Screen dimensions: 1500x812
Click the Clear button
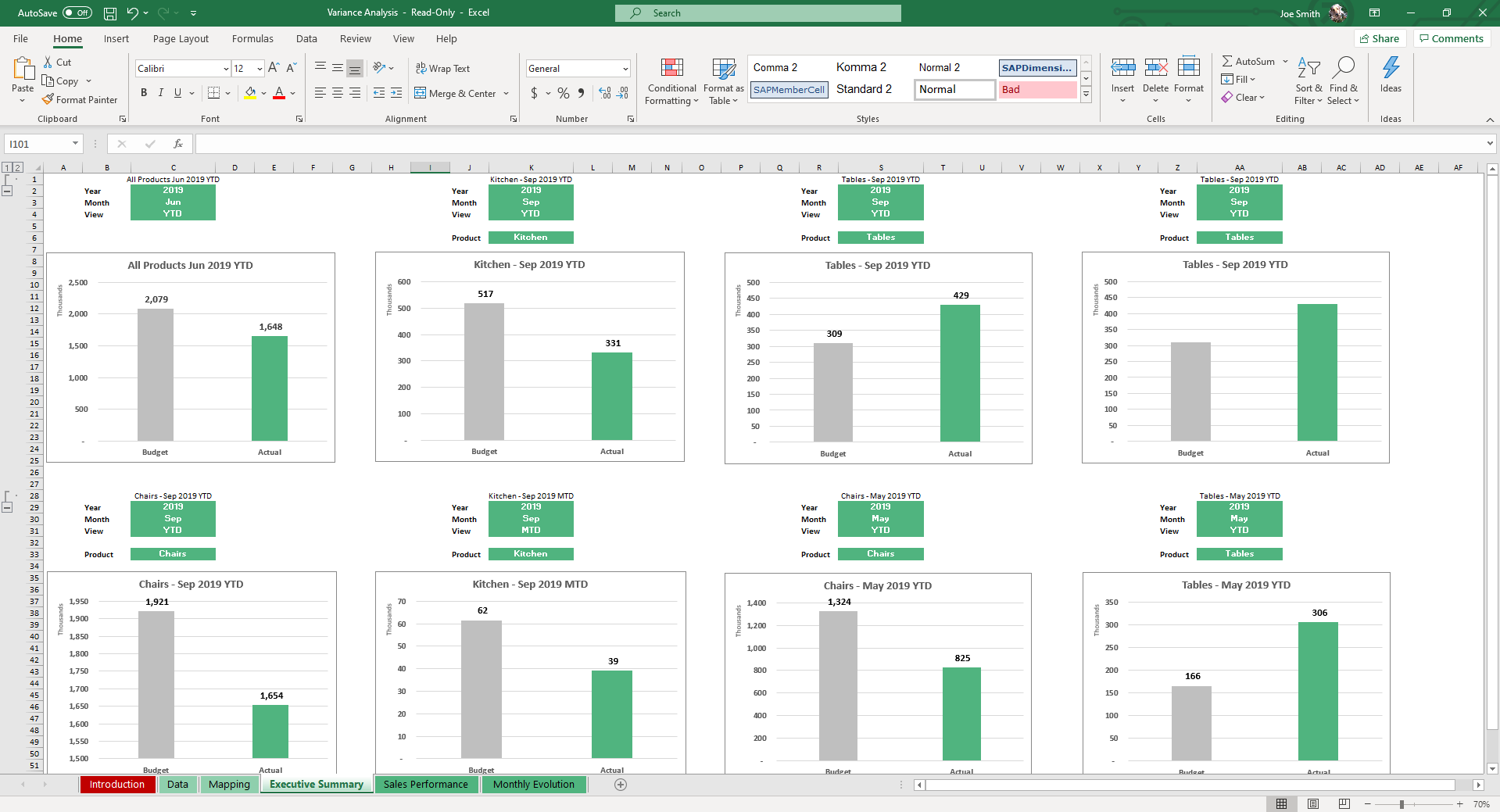pyautogui.click(x=1243, y=98)
